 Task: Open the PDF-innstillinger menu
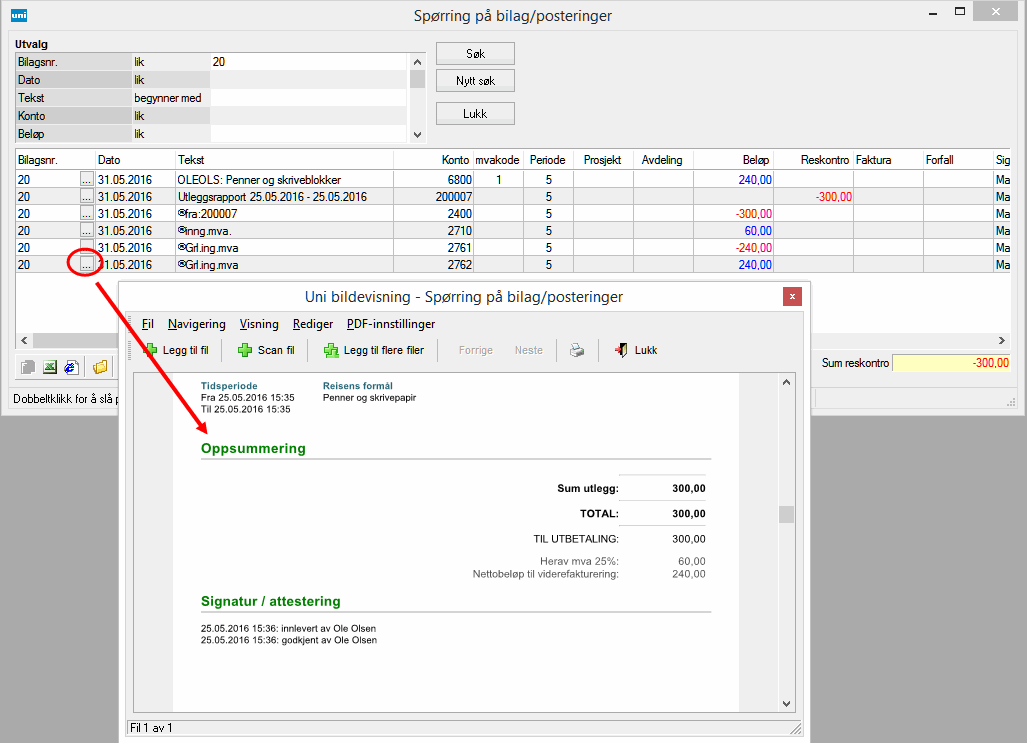(390, 324)
